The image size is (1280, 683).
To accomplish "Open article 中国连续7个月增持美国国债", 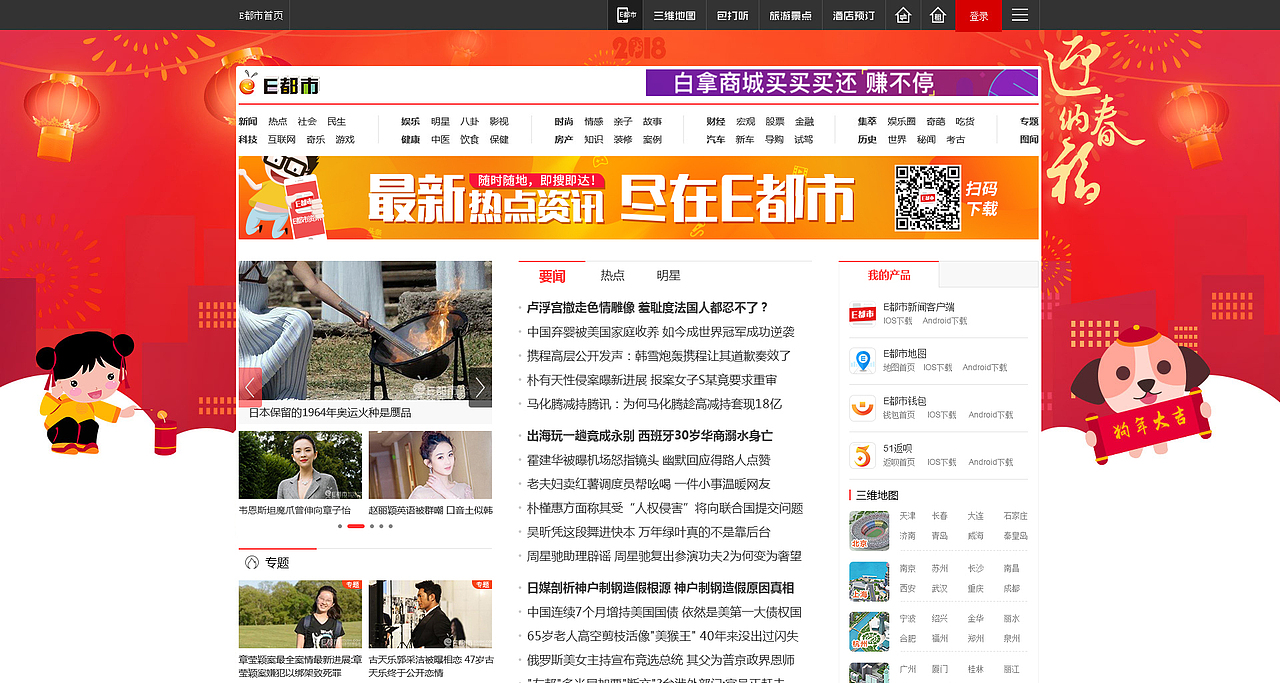I will tap(664, 612).
